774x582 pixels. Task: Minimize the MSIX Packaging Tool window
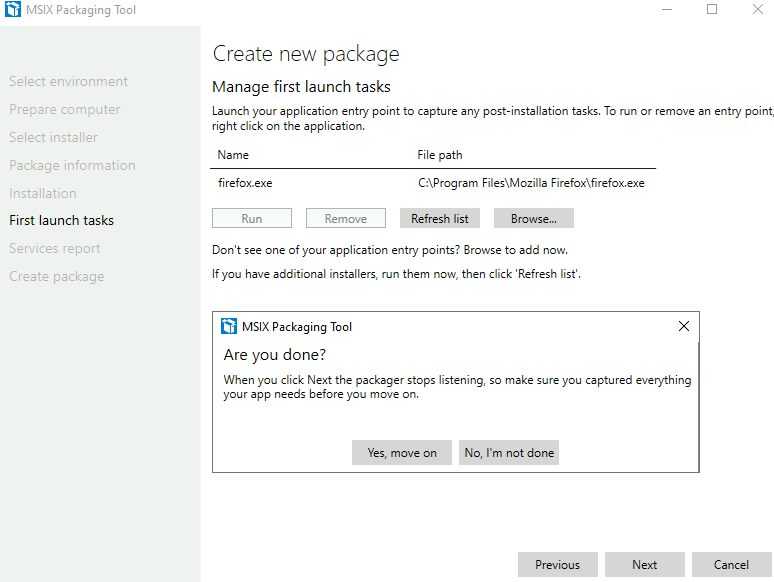click(667, 9)
